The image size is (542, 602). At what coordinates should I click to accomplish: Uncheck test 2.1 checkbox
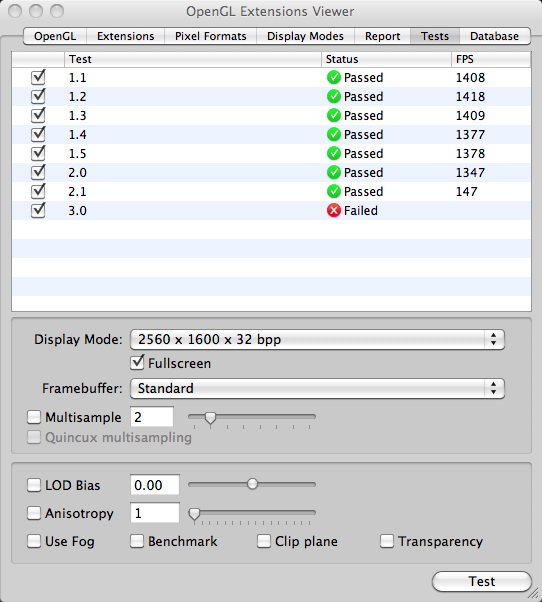point(38,192)
